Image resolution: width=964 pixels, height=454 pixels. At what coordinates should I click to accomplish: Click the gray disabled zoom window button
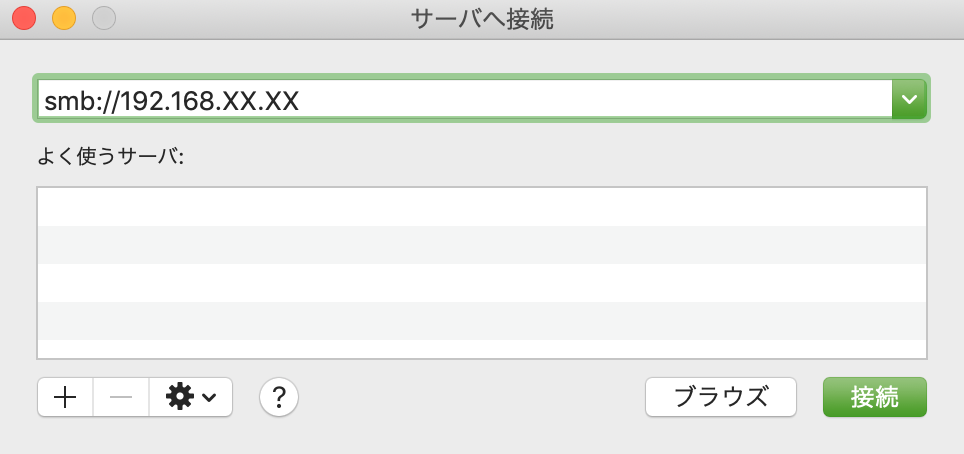tap(104, 18)
